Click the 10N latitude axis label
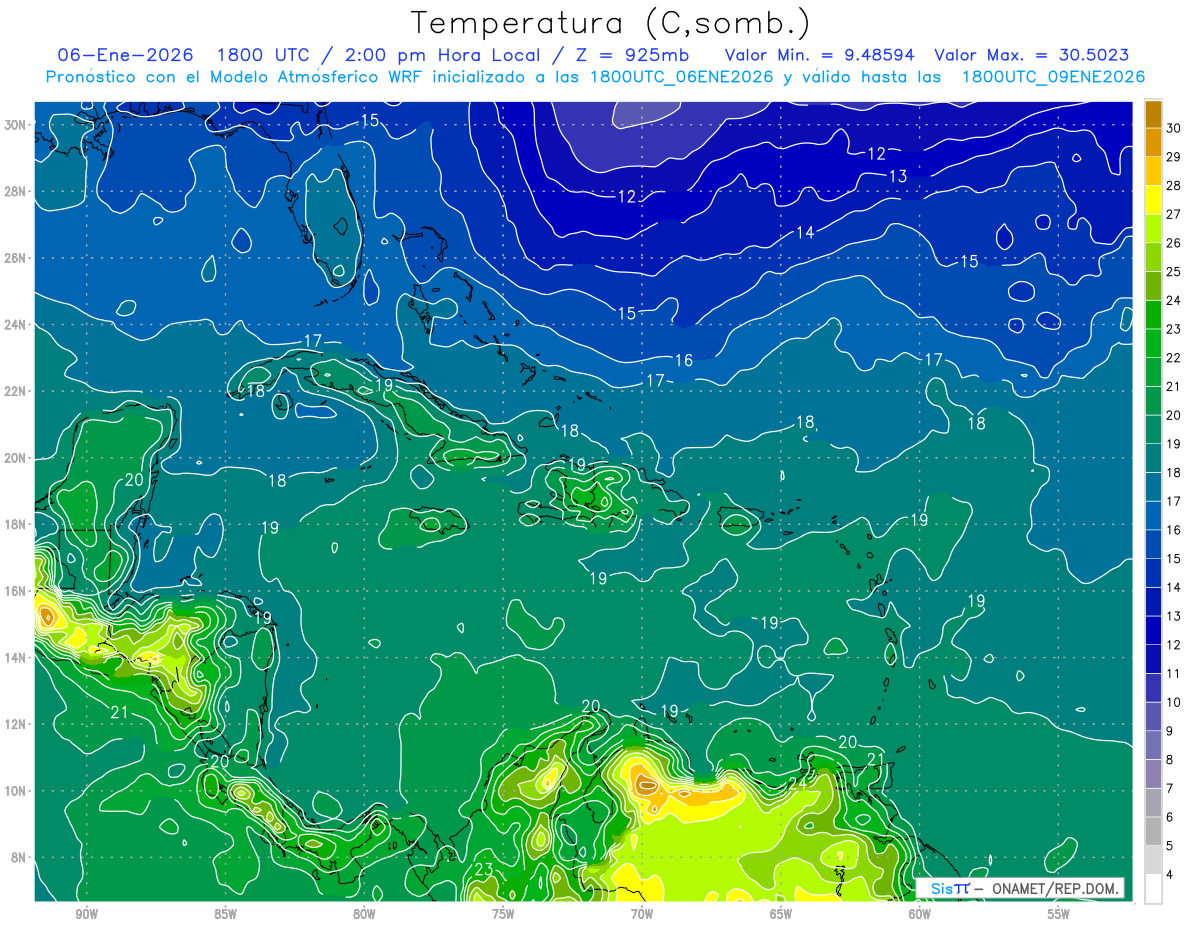 [x=16, y=790]
